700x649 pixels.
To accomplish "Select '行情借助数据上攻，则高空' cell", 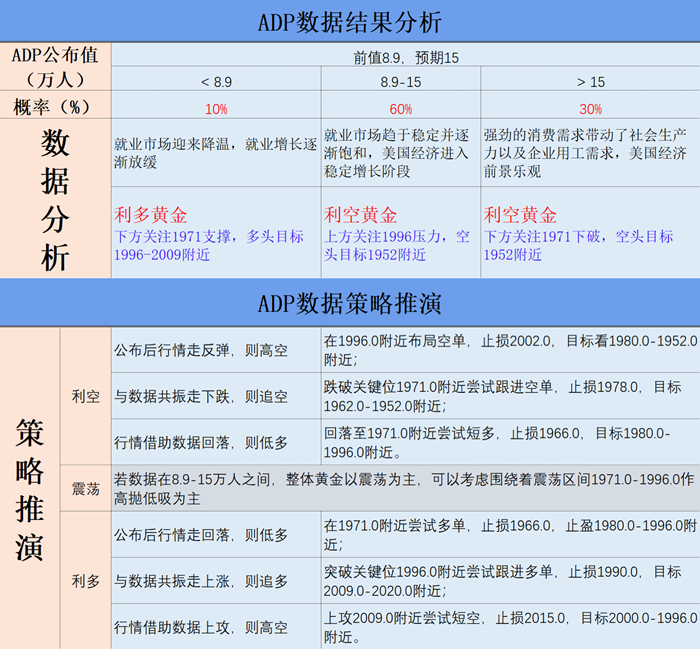I will point(216,627).
